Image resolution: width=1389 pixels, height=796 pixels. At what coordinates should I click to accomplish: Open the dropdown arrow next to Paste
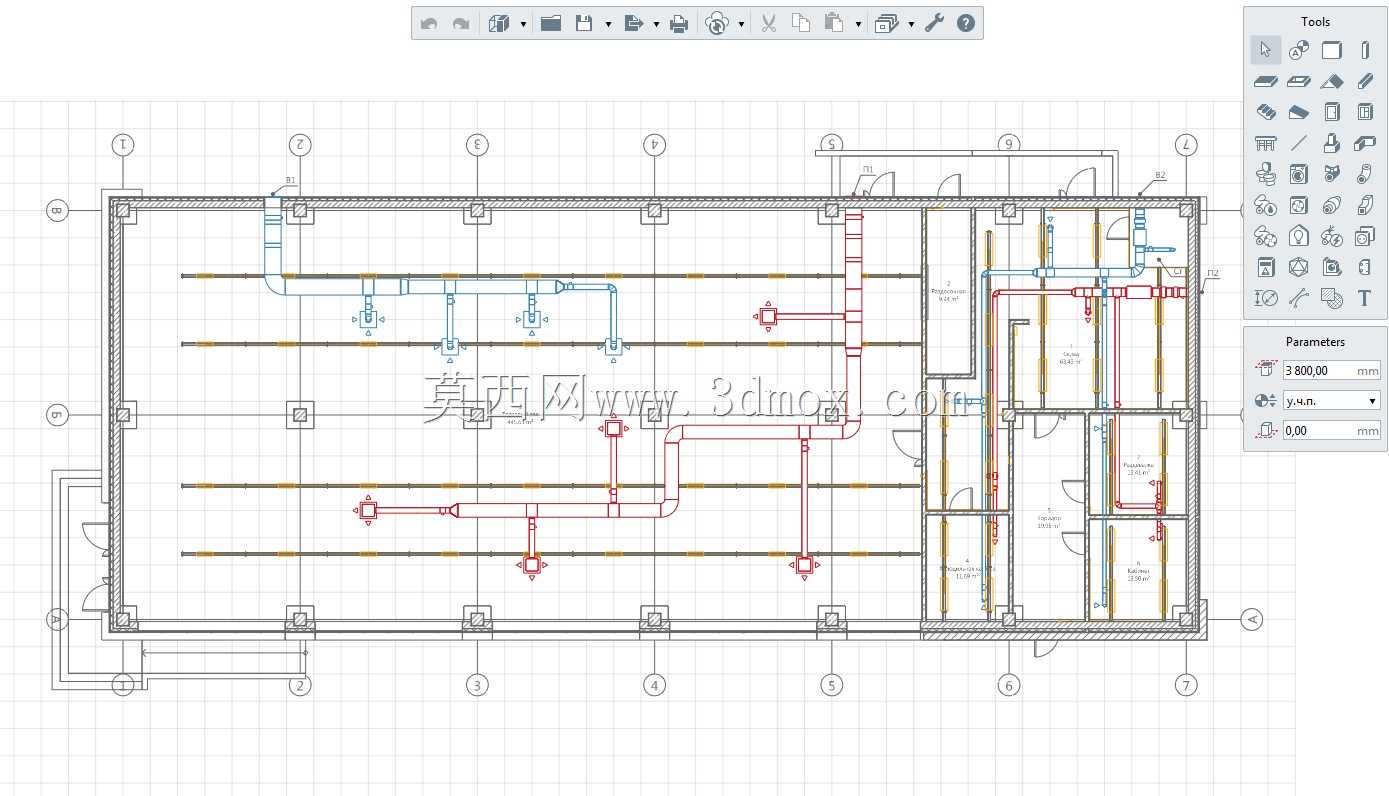click(858, 24)
